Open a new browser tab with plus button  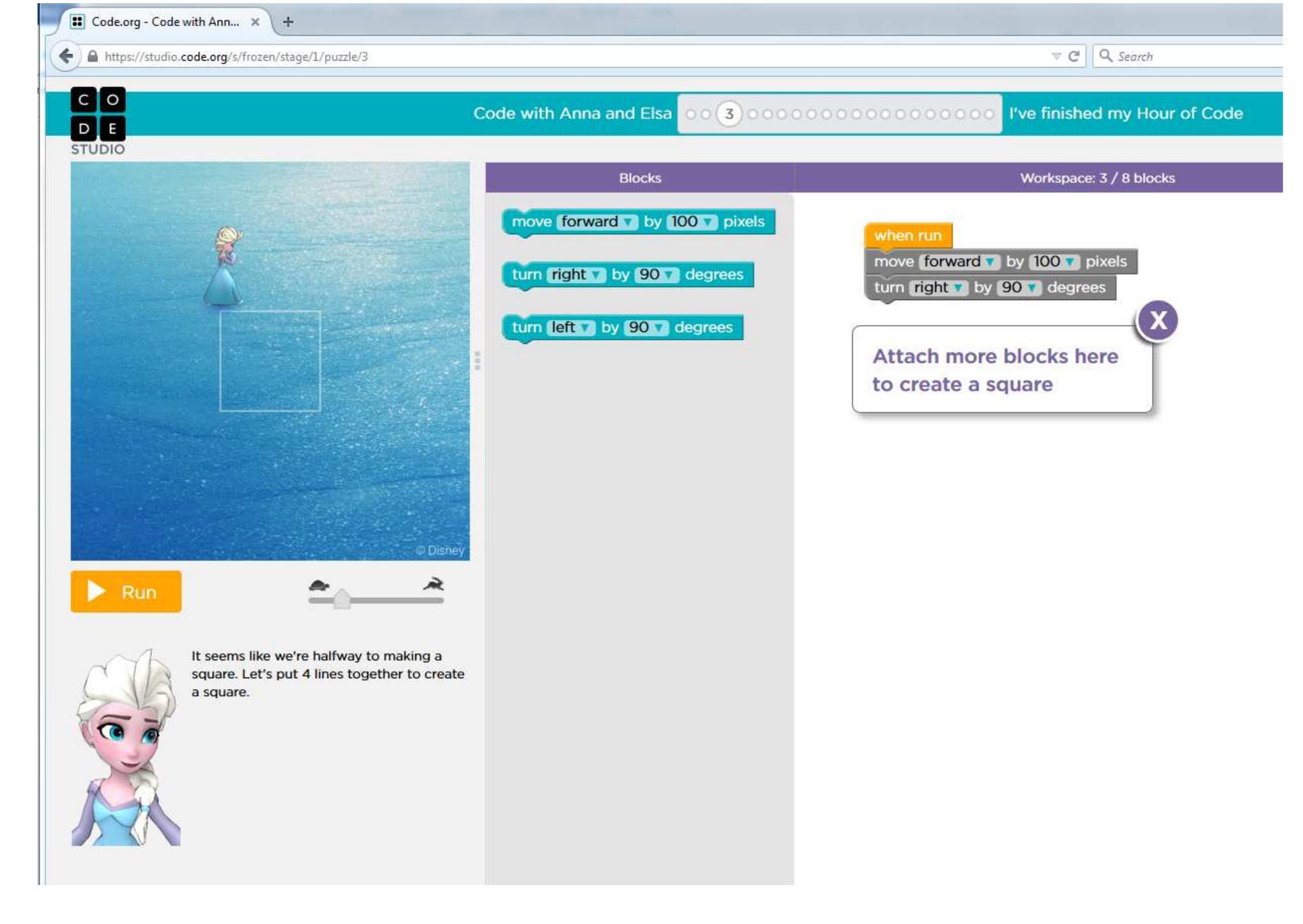pos(288,22)
